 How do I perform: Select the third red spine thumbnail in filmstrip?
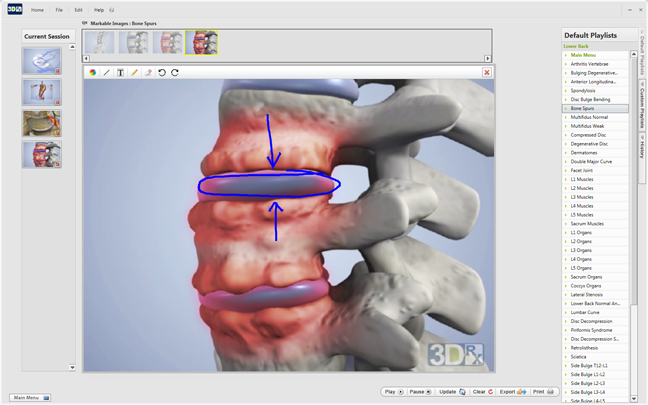(x=167, y=42)
